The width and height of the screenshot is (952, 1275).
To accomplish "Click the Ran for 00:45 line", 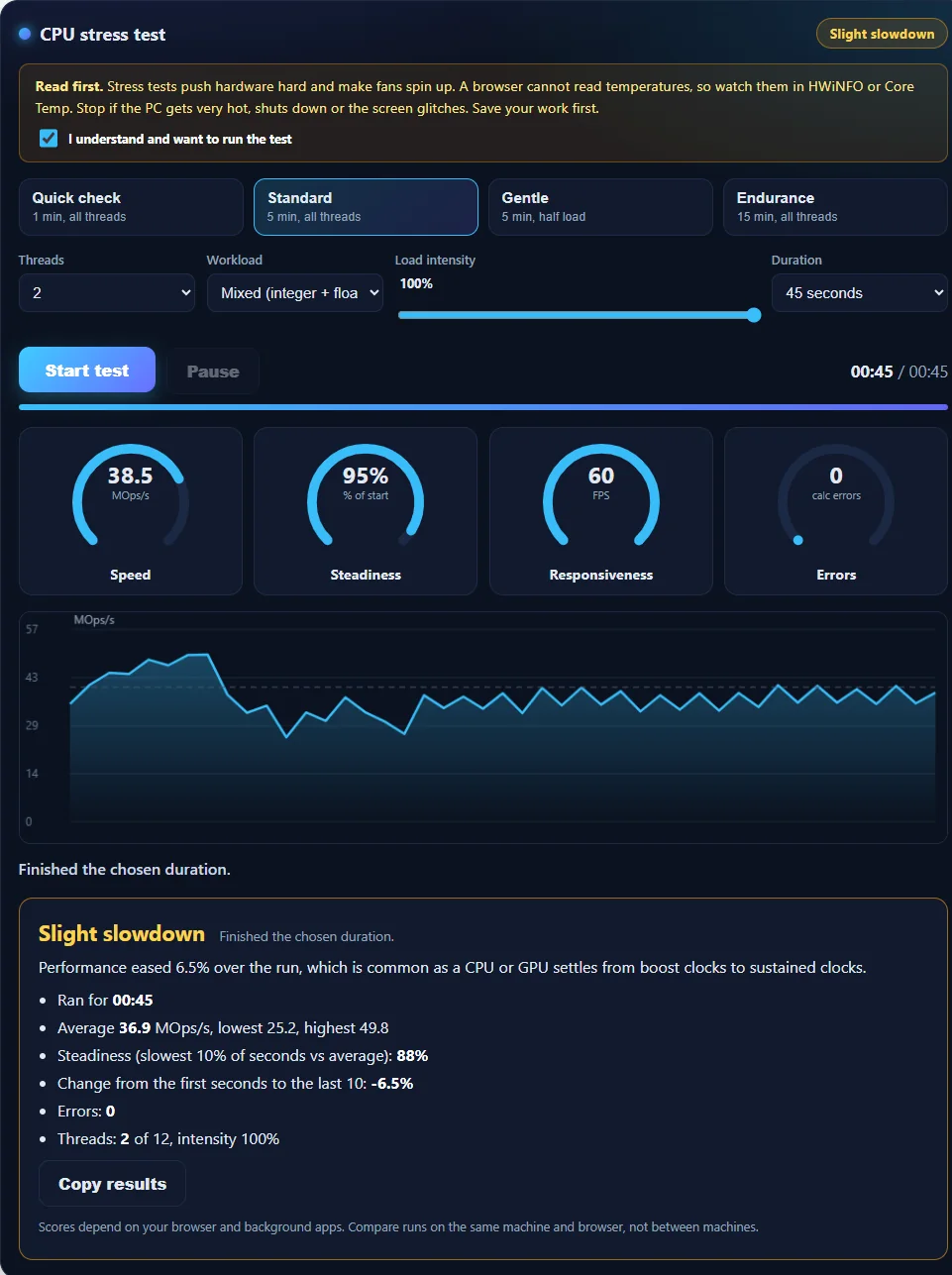I will (x=105, y=1001).
